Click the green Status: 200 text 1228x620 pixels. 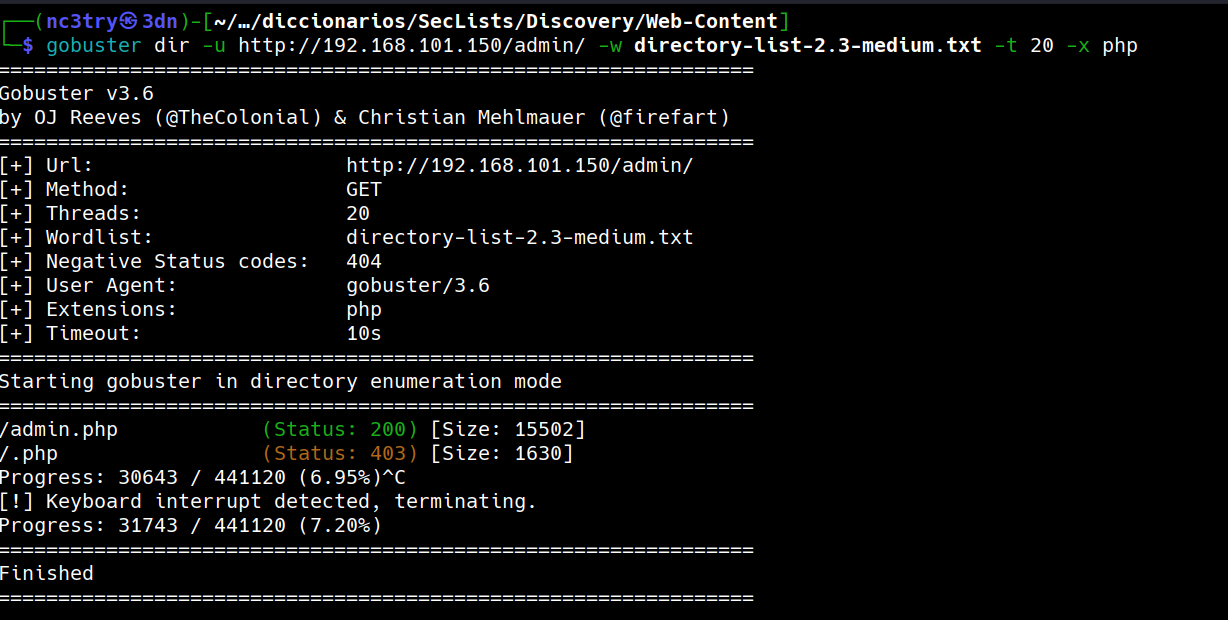click(x=340, y=429)
